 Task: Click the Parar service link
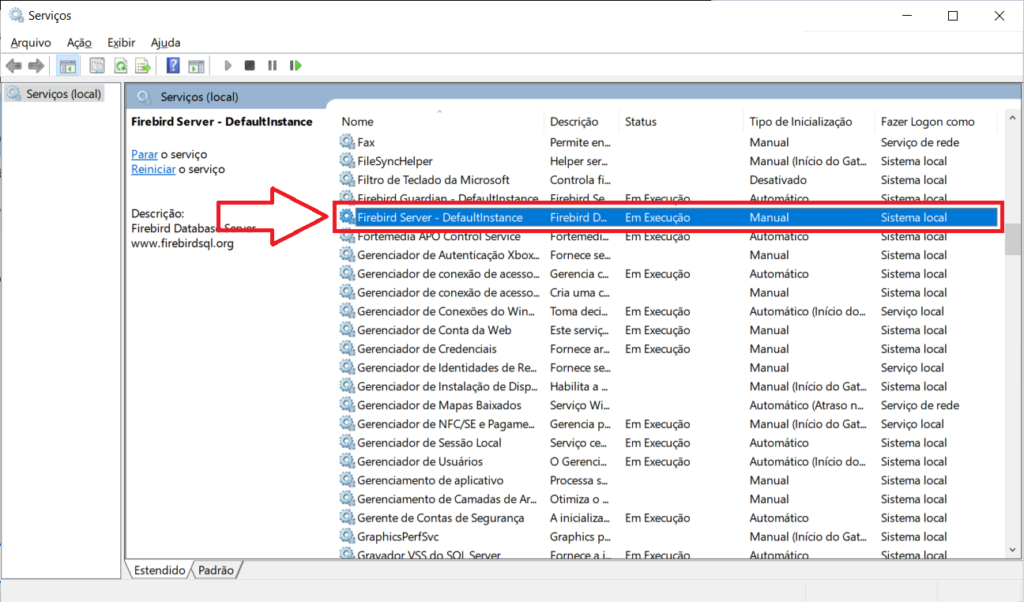click(144, 154)
